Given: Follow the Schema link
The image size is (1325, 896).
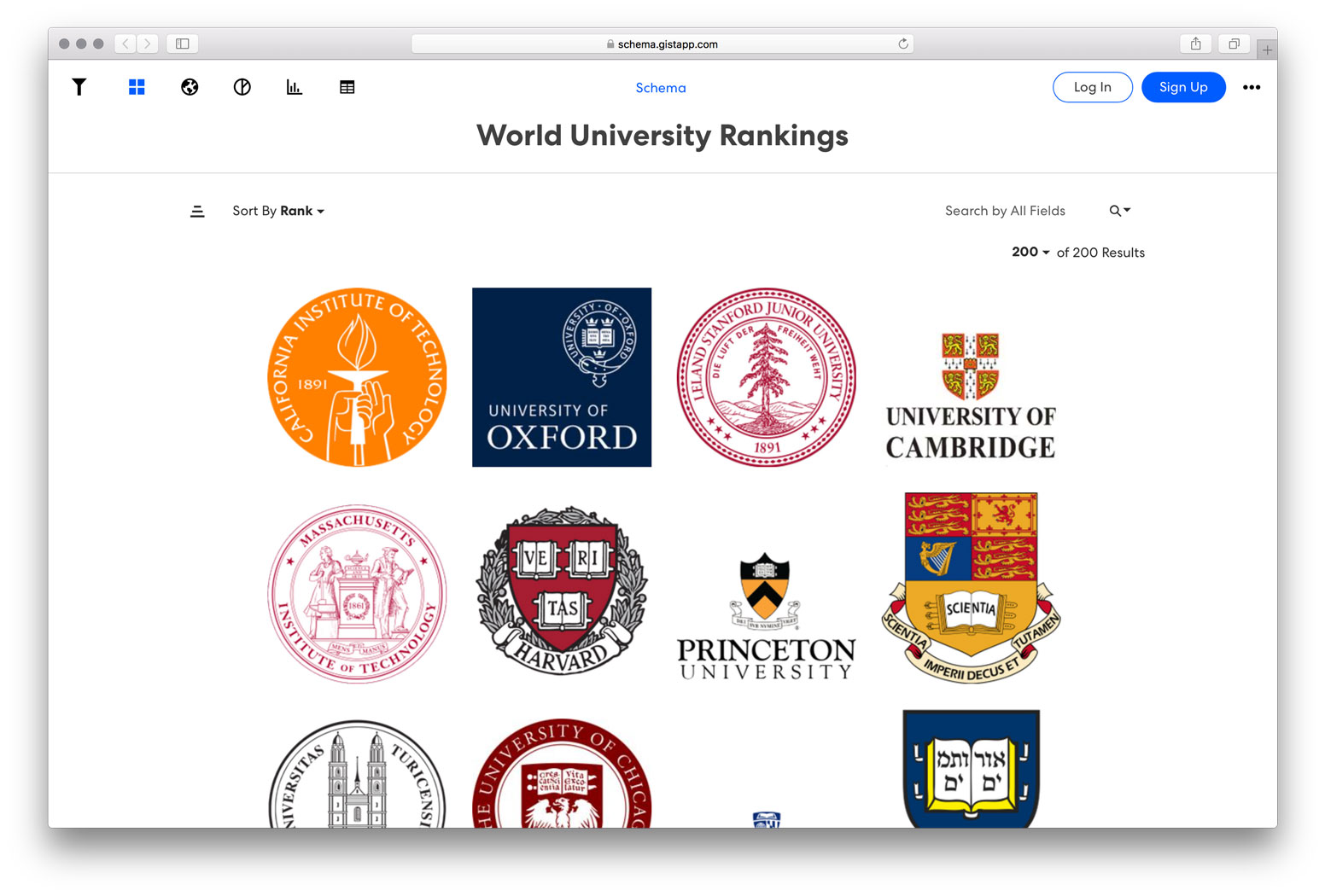Looking at the screenshot, I should pyautogui.click(x=661, y=88).
